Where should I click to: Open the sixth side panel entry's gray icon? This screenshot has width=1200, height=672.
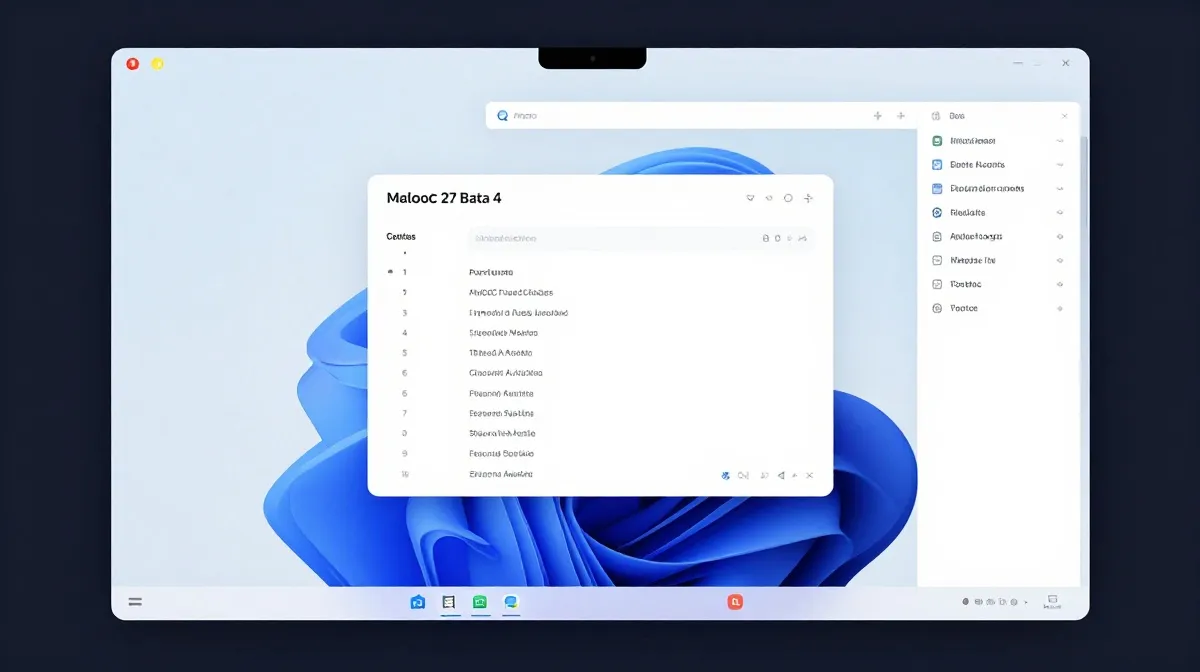click(x=937, y=260)
